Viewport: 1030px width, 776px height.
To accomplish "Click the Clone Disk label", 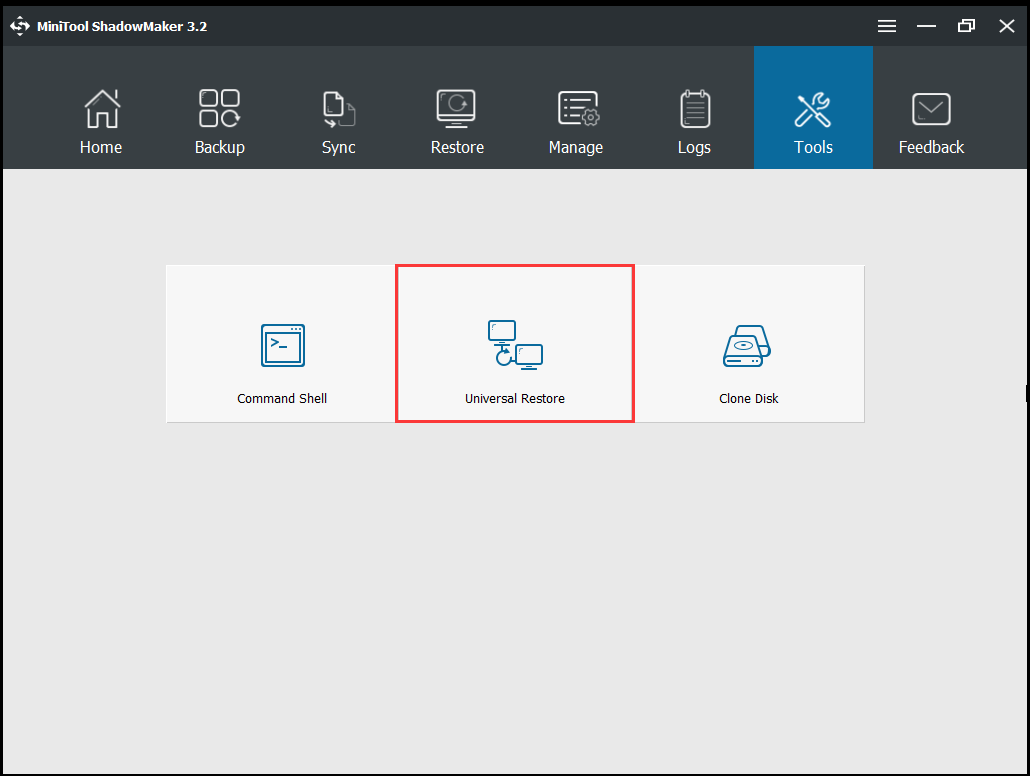I will click(x=748, y=398).
